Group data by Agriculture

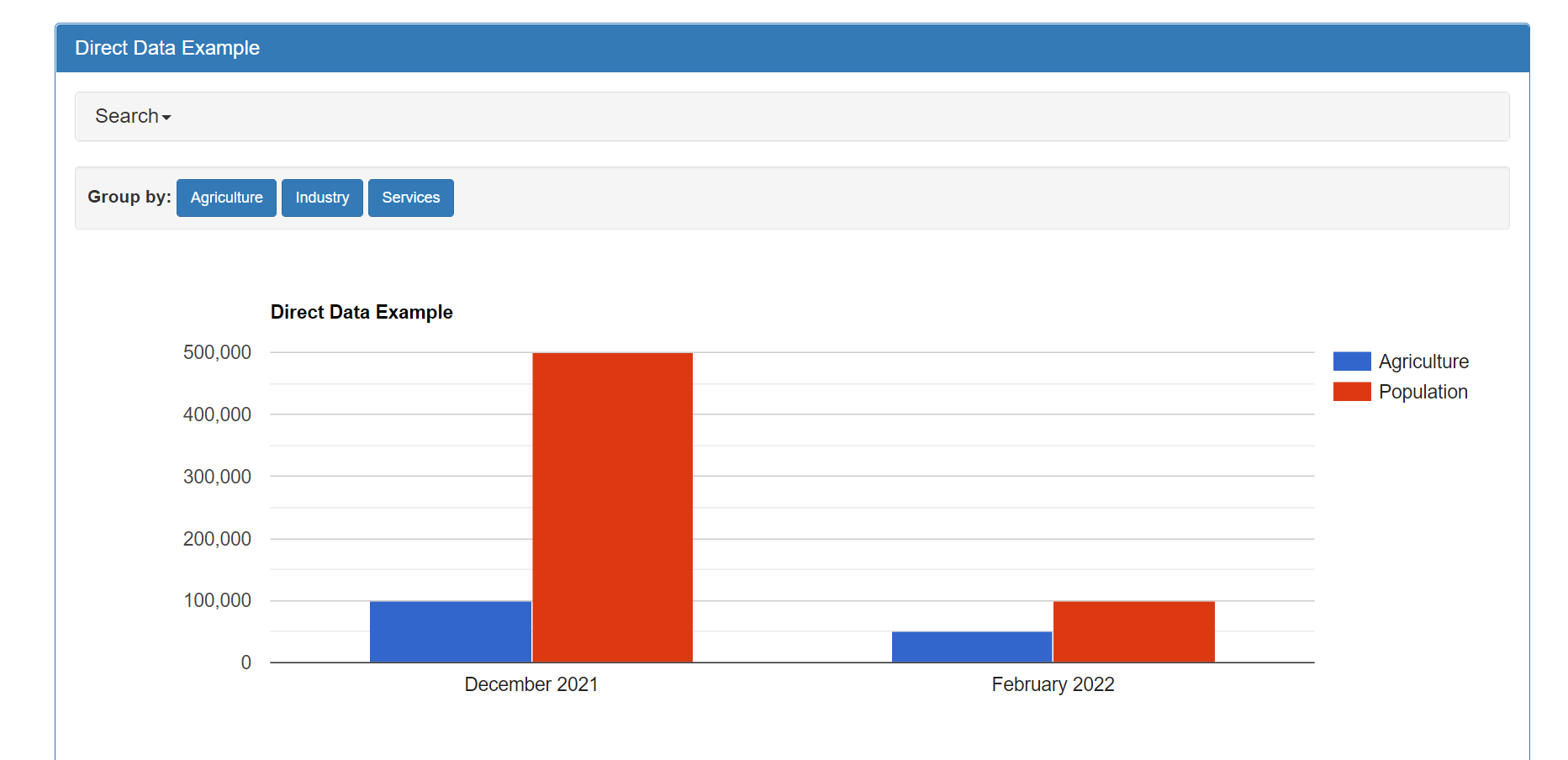click(225, 198)
